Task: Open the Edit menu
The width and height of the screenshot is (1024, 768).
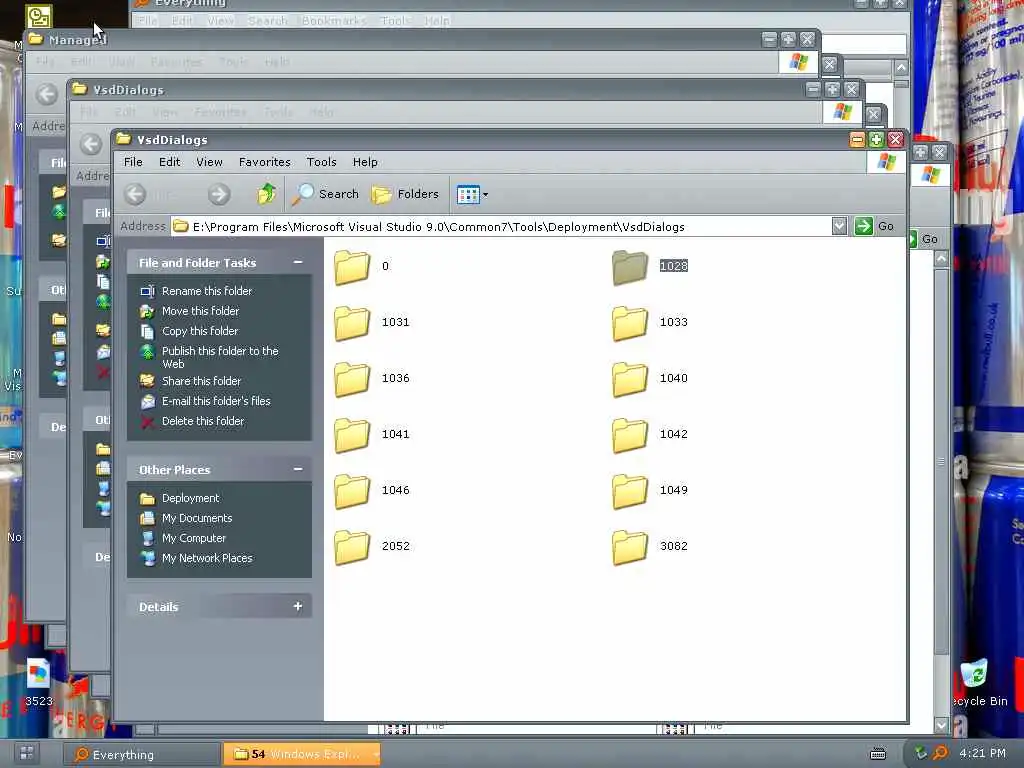Action: [169, 162]
